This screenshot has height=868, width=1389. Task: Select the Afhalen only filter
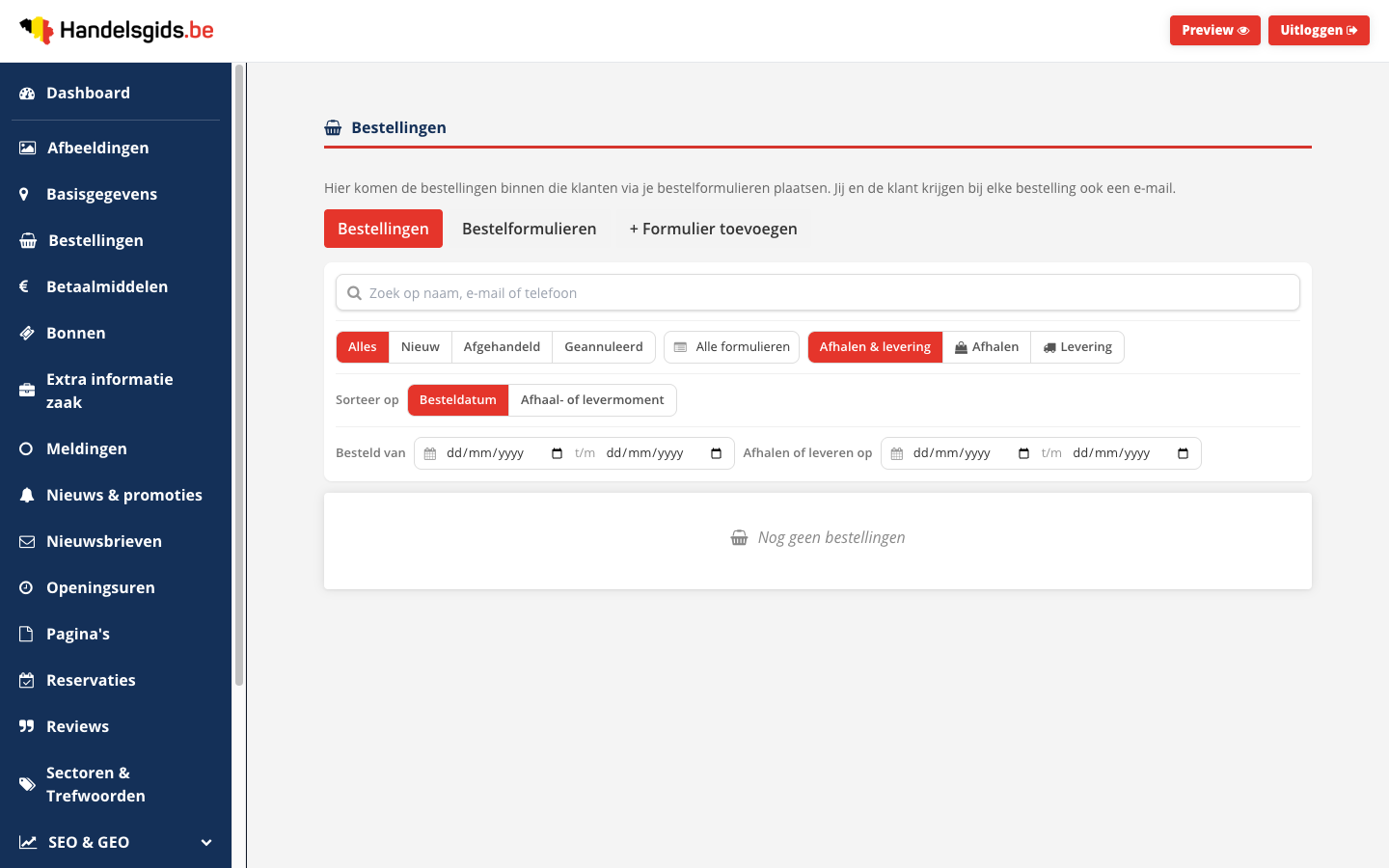pos(987,347)
